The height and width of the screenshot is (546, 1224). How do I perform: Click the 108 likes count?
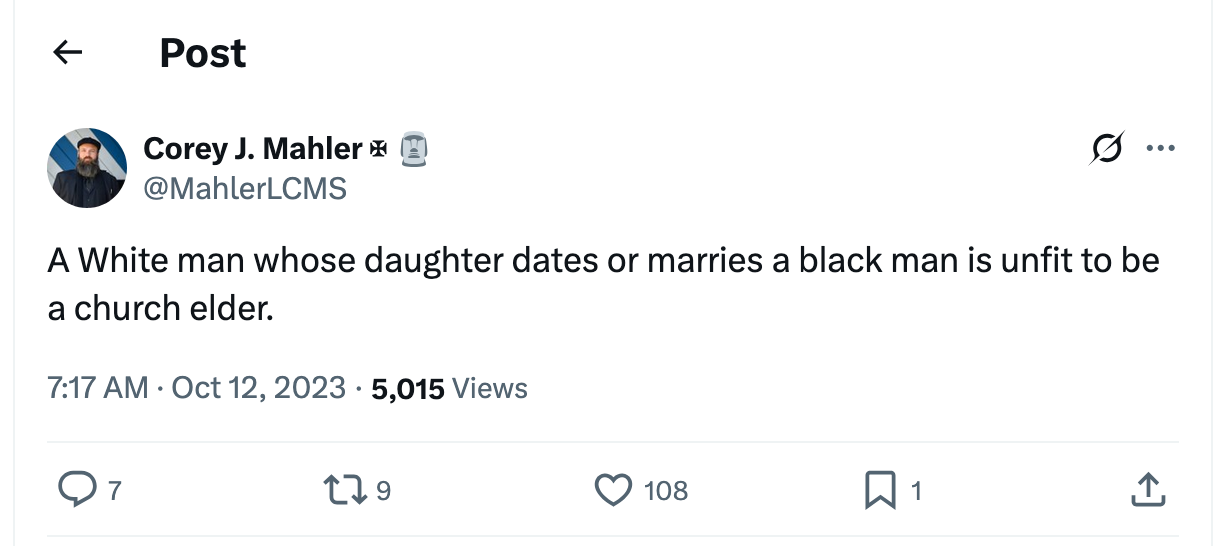[665, 491]
